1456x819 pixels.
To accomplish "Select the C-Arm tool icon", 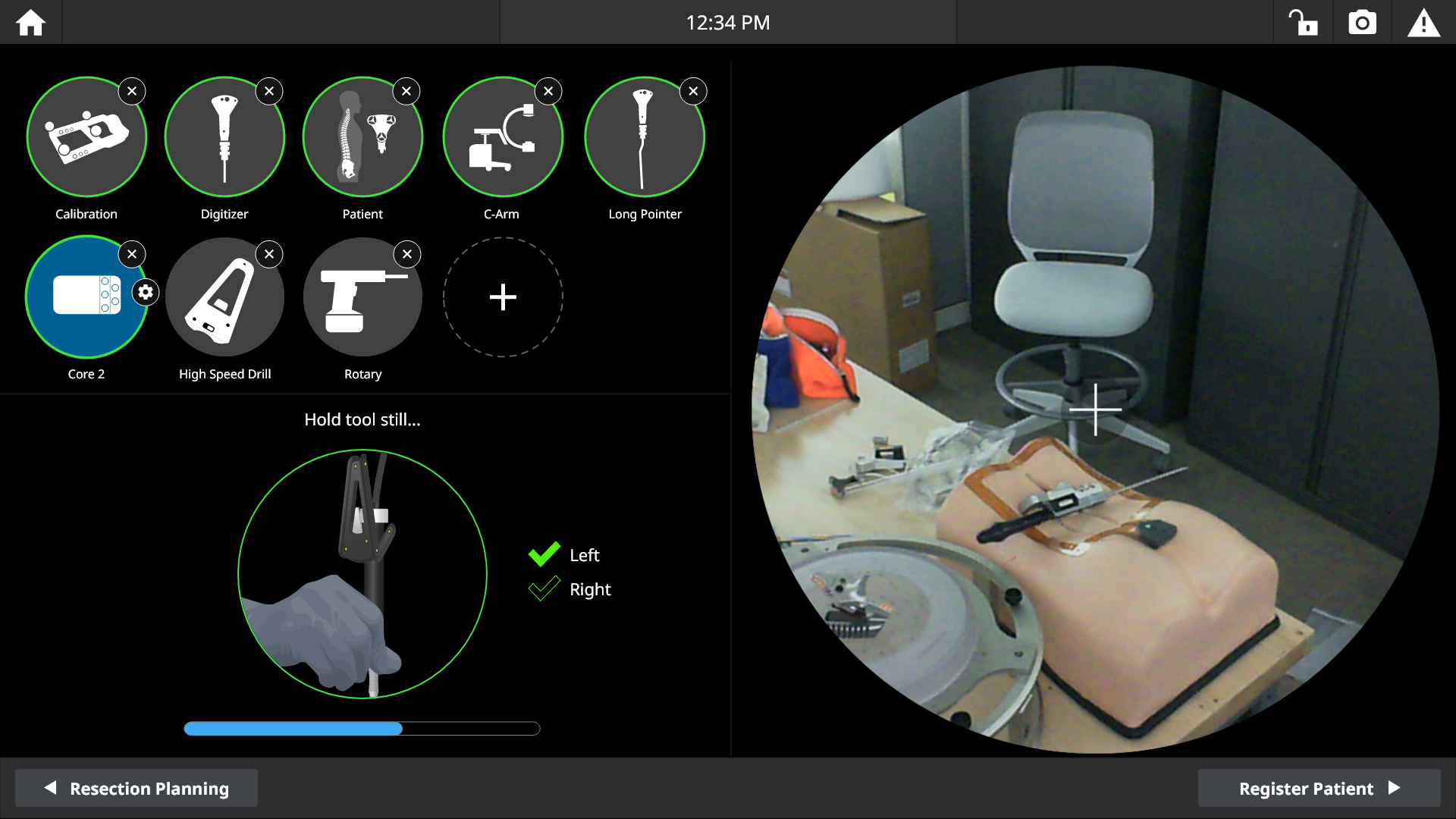I will [502, 137].
